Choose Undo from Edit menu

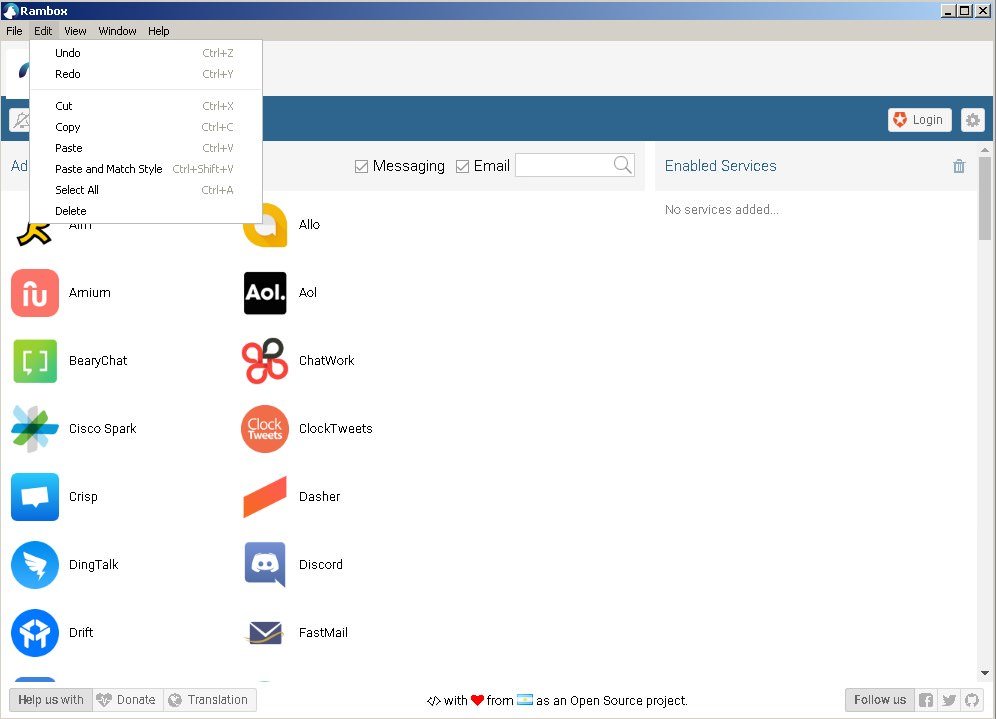coord(146,53)
